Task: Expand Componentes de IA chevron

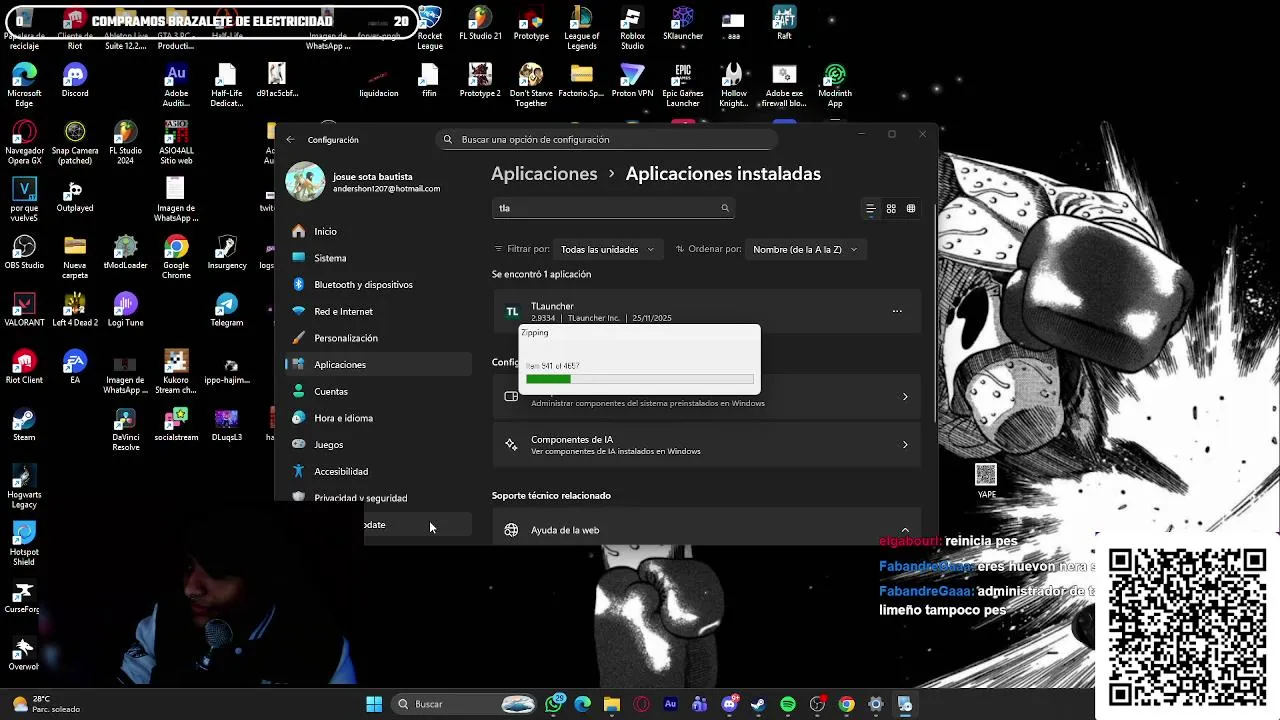Action: point(905,445)
